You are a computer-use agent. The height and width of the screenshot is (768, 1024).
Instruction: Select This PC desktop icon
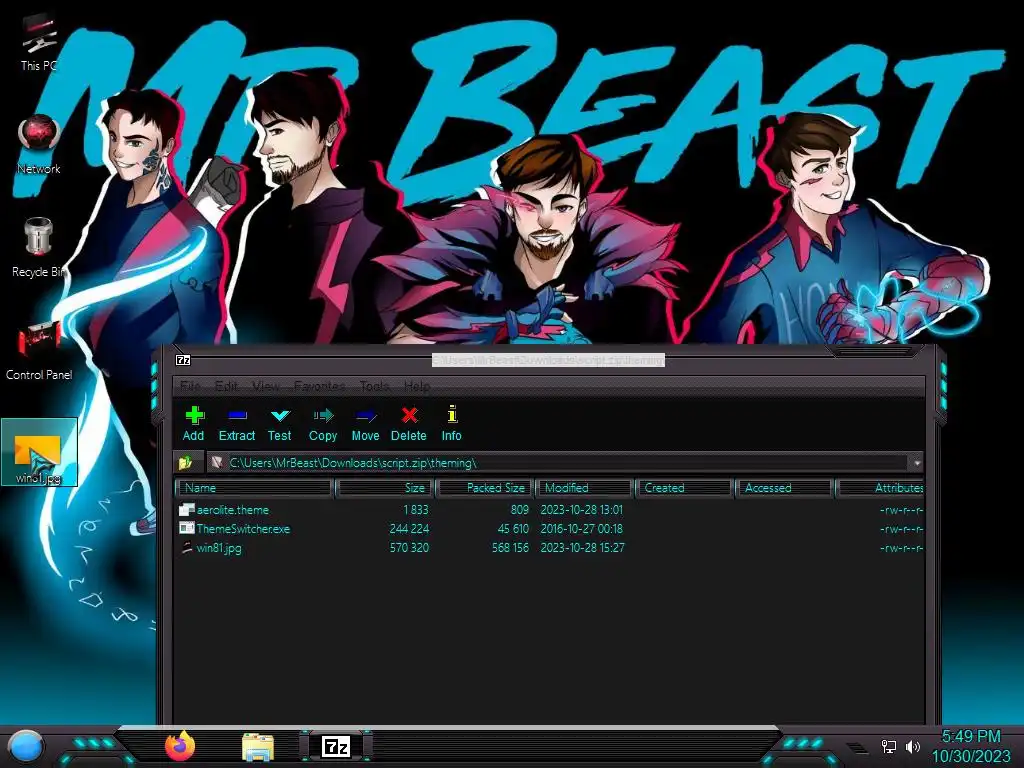[x=39, y=42]
